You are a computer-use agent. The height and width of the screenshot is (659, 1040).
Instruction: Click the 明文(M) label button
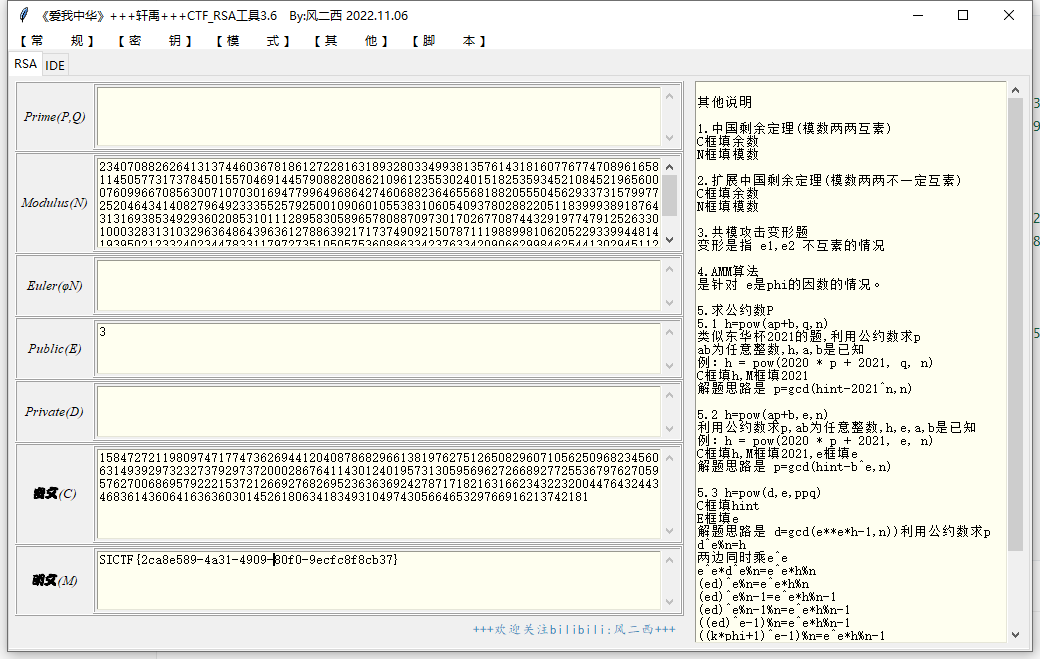click(x=55, y=580)
